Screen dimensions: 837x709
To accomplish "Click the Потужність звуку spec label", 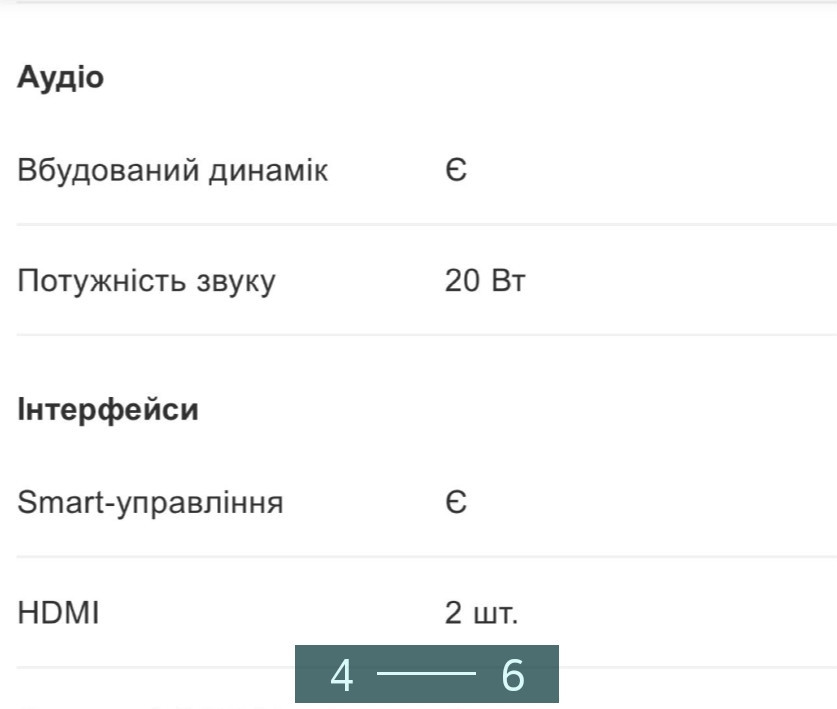I will [143, 281].
